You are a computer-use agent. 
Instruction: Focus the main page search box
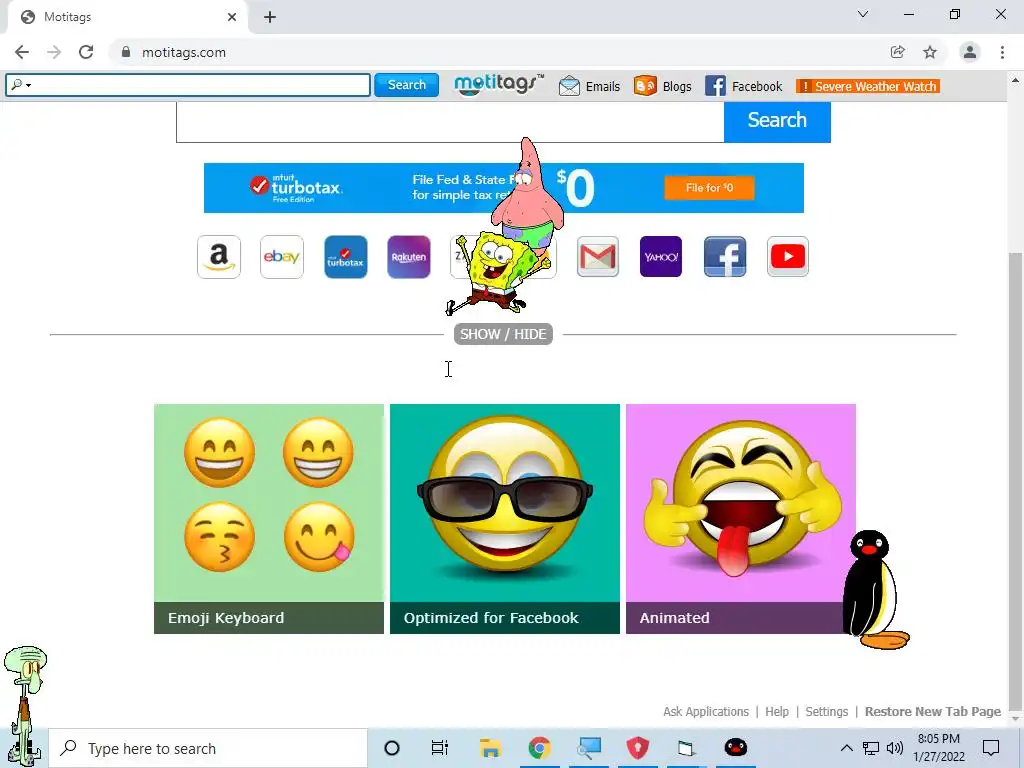(x=450, y=121)
